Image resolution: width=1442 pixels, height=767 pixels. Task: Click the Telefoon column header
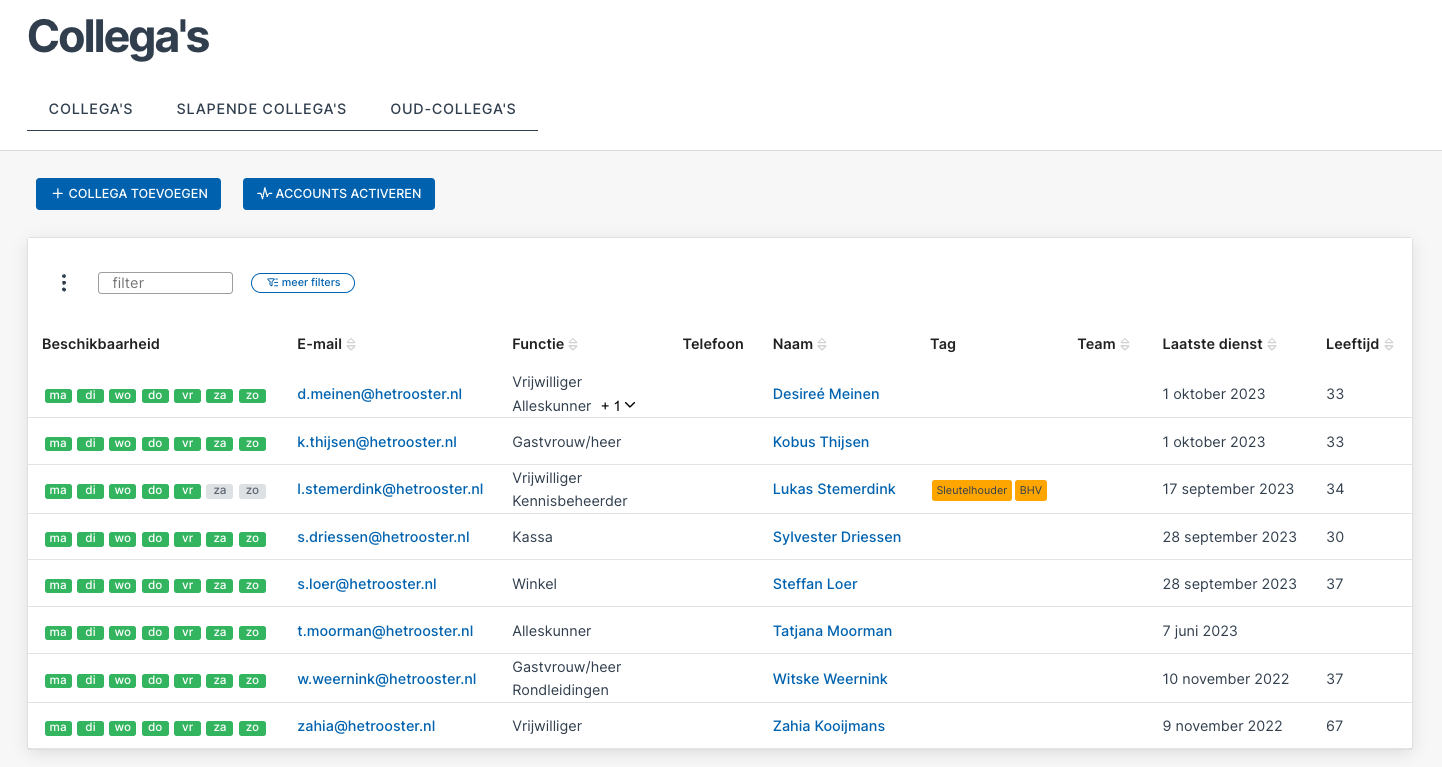pyautogui.click(x=713, y=344)
